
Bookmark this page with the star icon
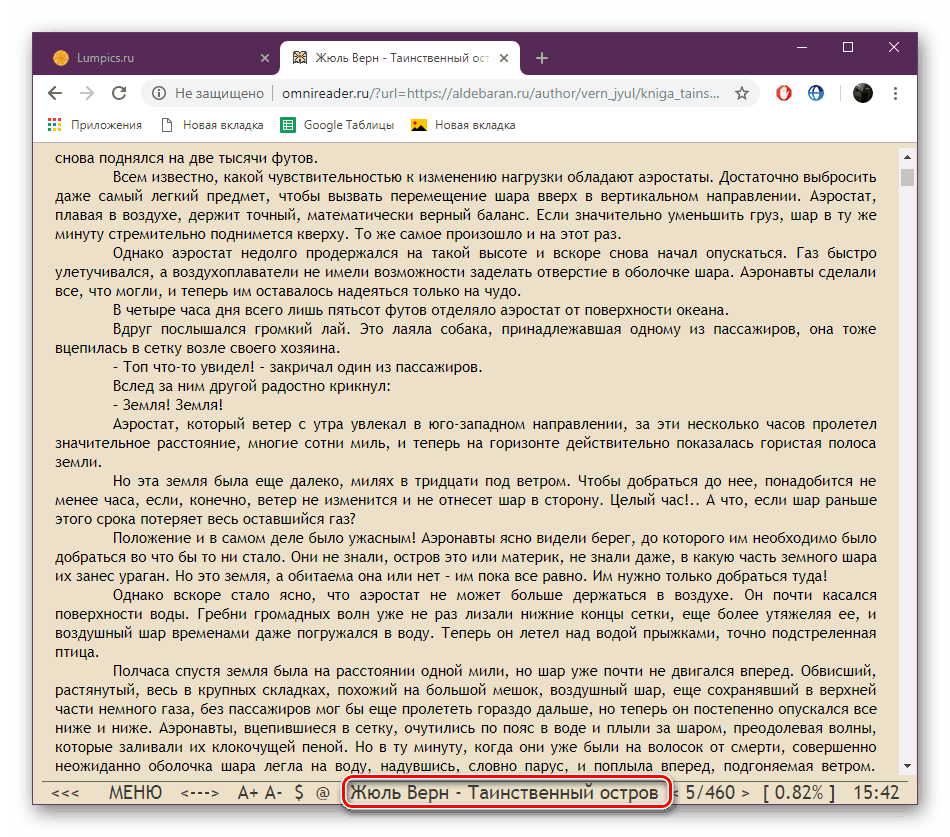(742, 93)
